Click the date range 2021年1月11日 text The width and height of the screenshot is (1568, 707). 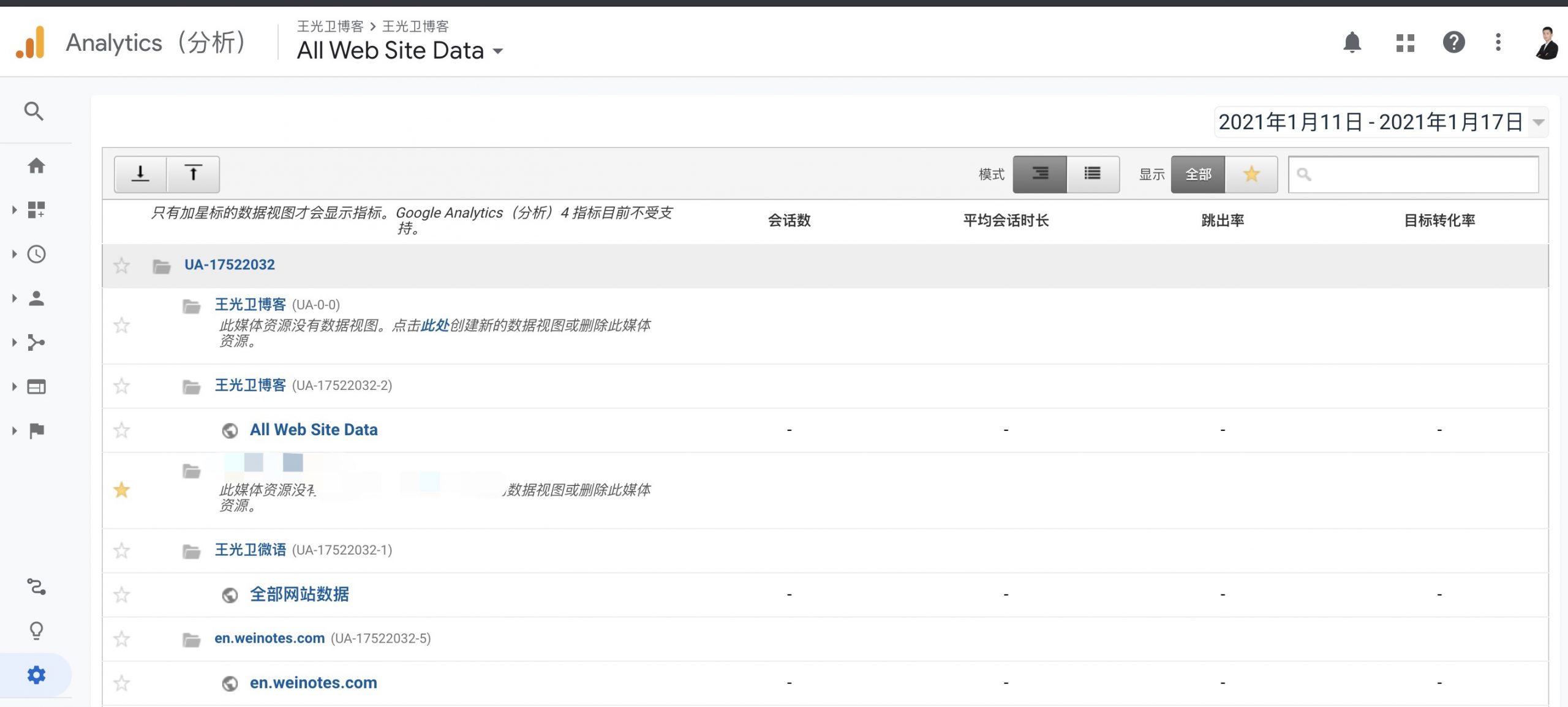pyautogui.click(x=1291, y=122)
